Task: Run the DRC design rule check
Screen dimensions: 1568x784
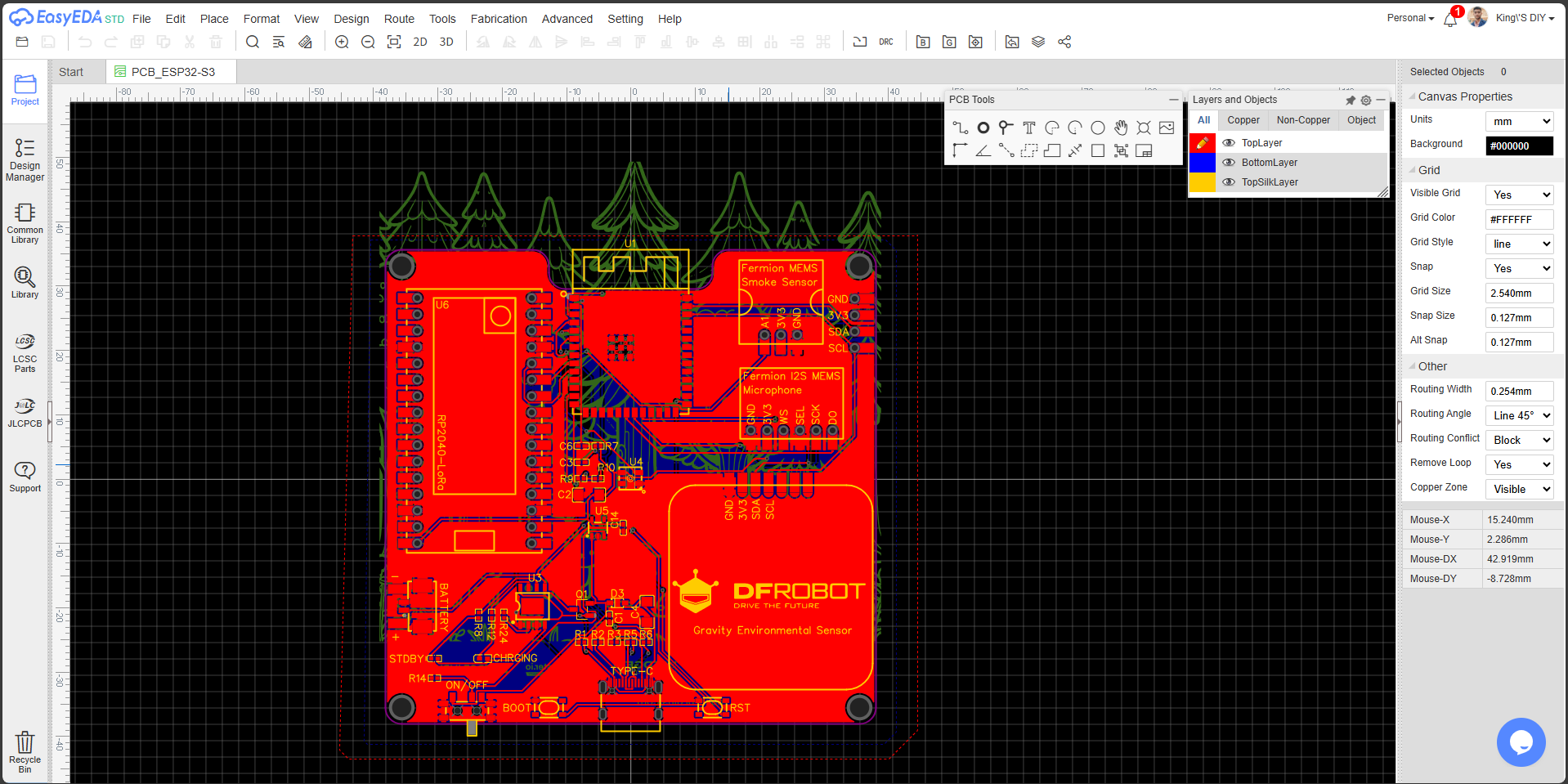Action: [886, 42]
